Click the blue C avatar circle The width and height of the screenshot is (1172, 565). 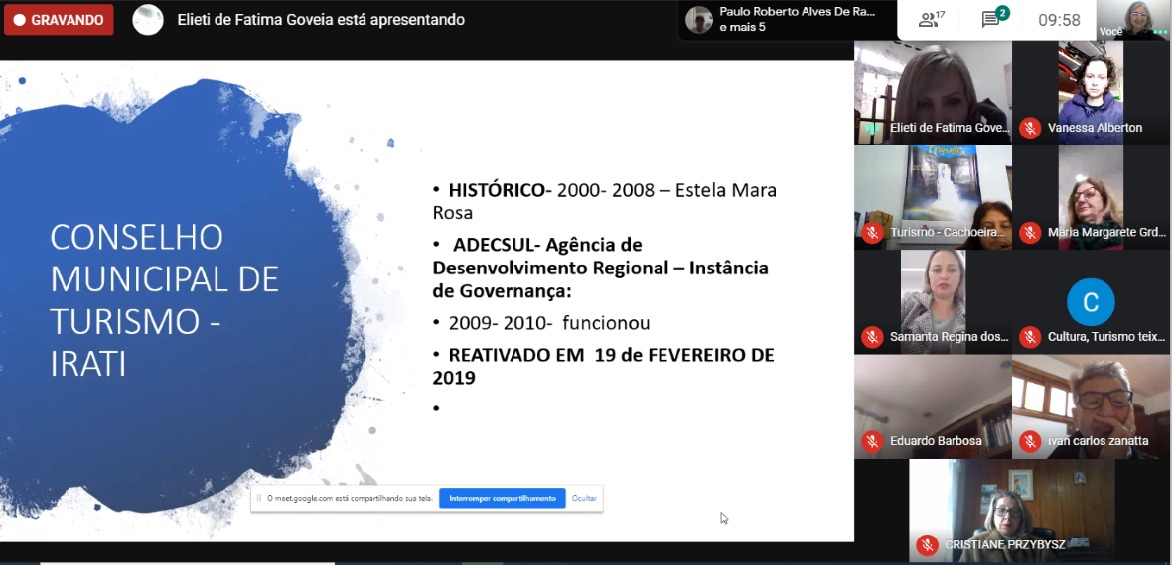pyautogui.click(x=1091, y=301)
